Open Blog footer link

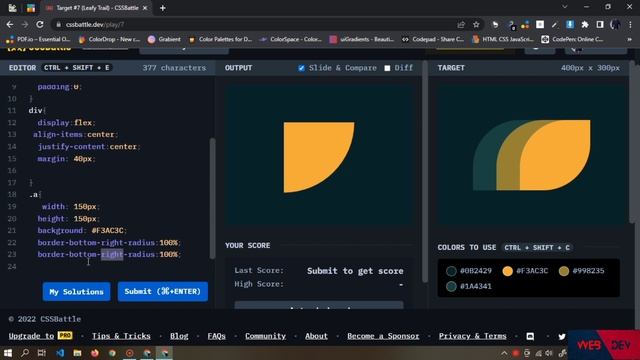179,336
